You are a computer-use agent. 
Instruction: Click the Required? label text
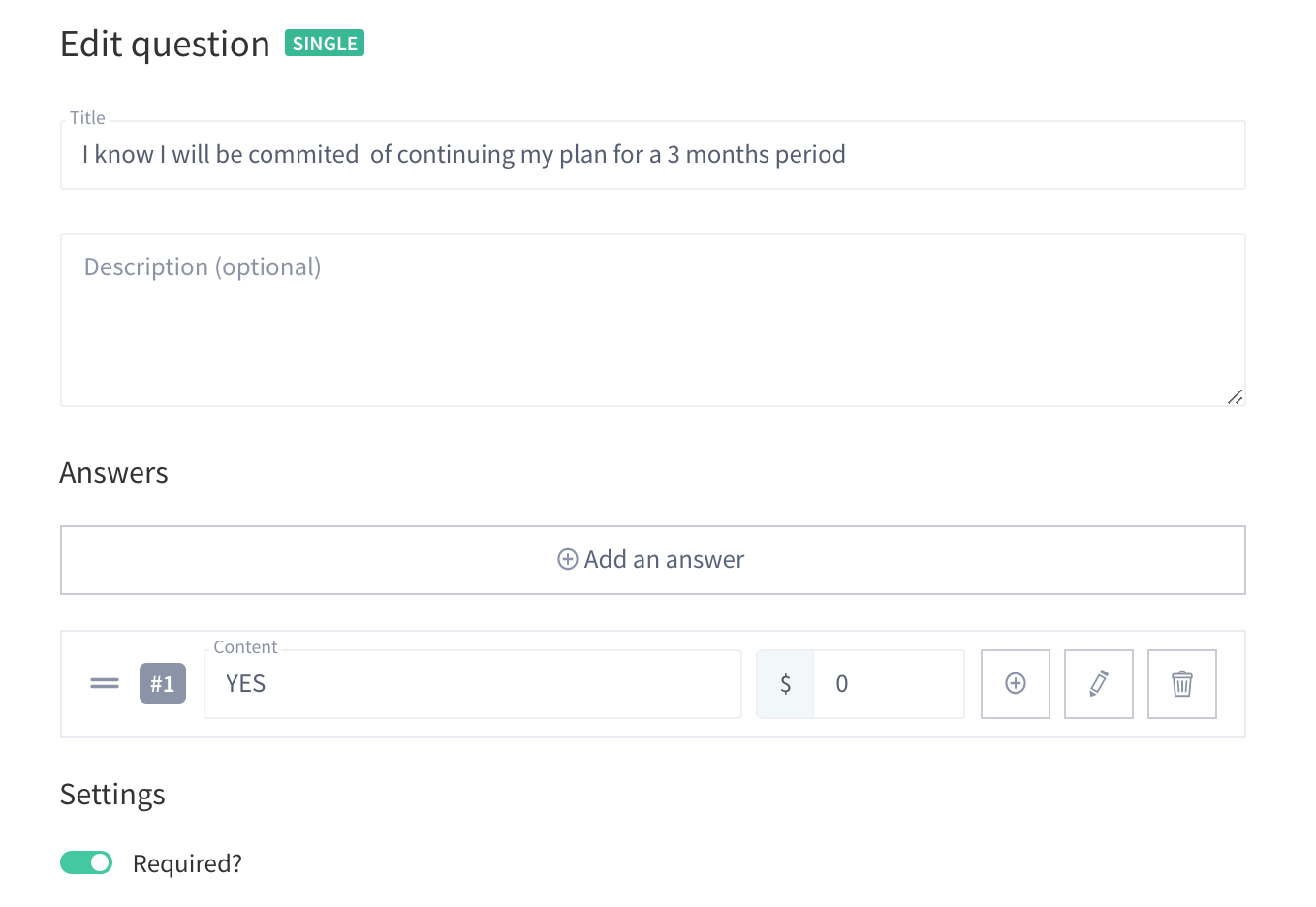[x=187, y=863]
